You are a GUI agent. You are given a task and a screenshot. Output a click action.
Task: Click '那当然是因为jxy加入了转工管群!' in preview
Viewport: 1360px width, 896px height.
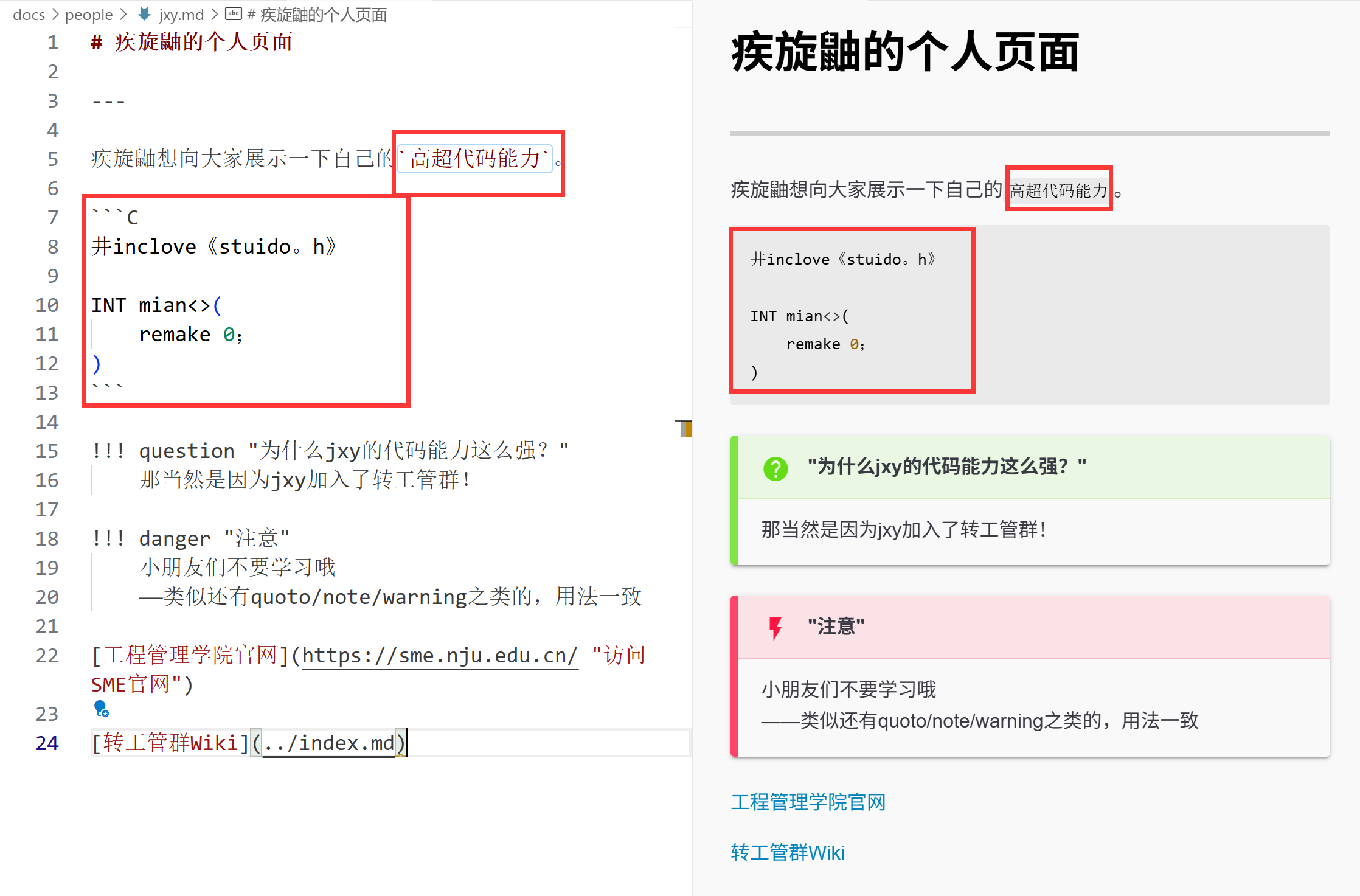[x=903, y=529]
